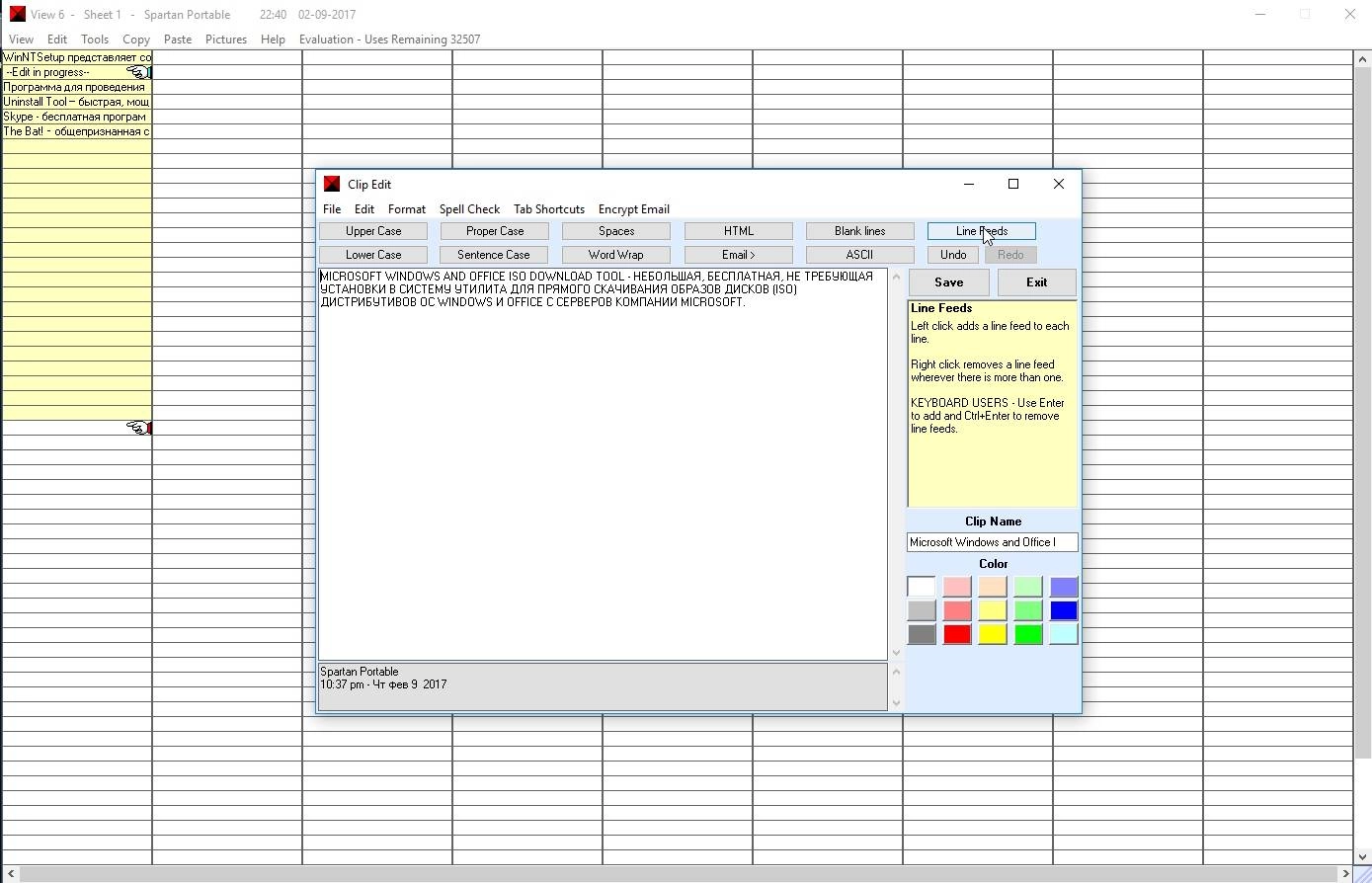Choose the peach color swatch

tap(992, 587)
